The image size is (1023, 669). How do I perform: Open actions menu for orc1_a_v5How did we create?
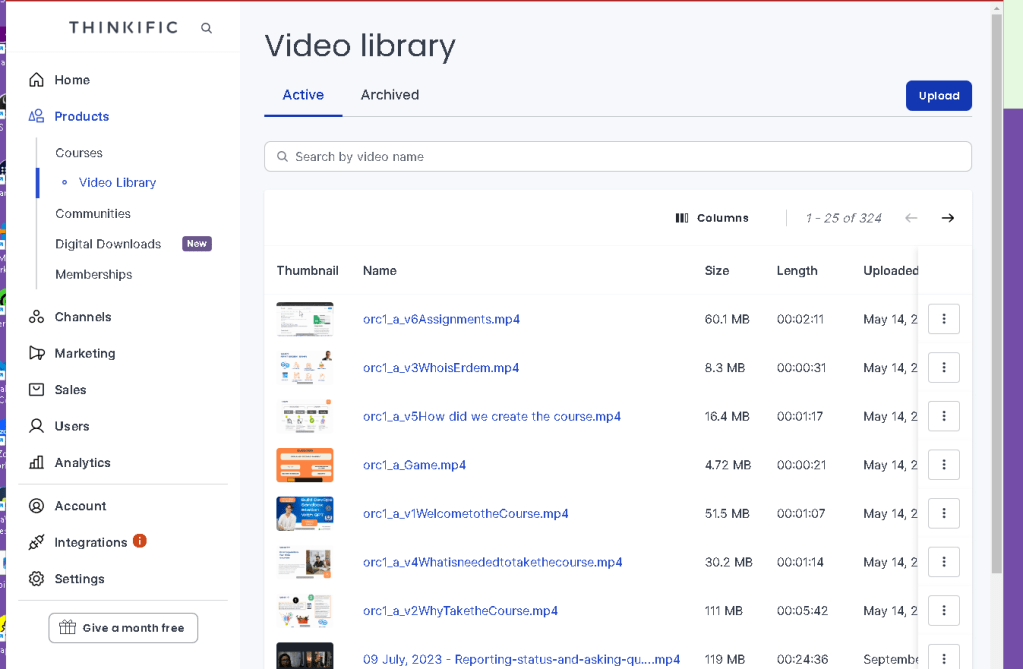click(943, 416)
